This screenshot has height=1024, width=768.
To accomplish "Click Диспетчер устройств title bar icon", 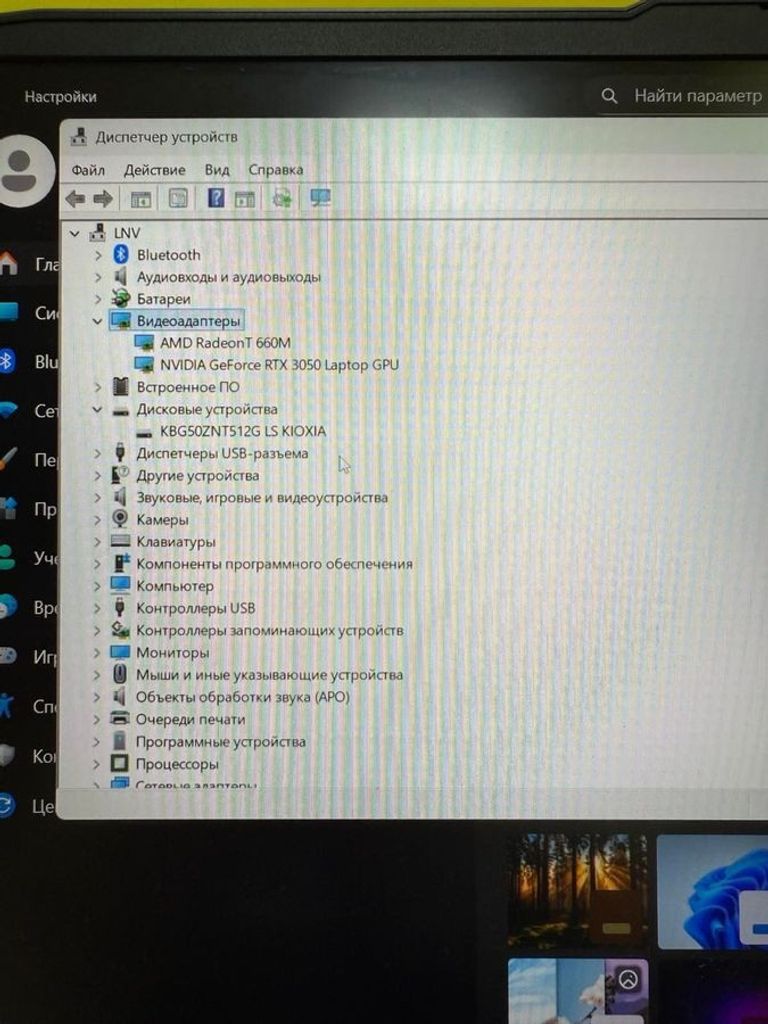I will coord(78,136).
